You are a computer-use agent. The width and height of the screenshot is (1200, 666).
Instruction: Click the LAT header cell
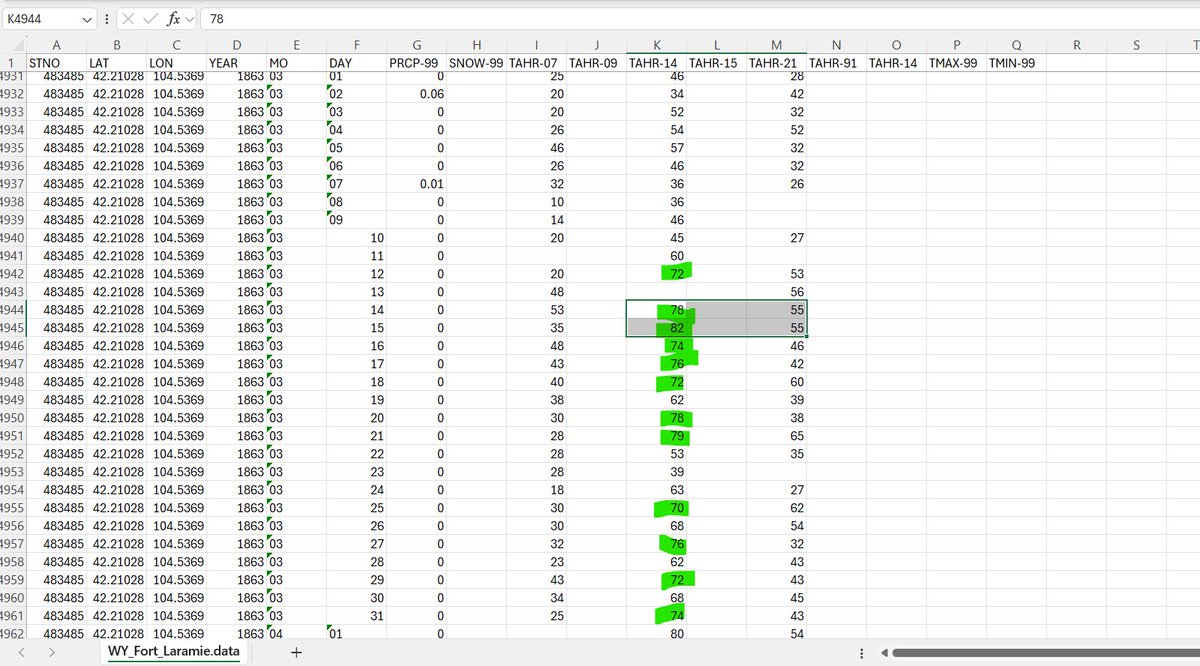(116, 63)
